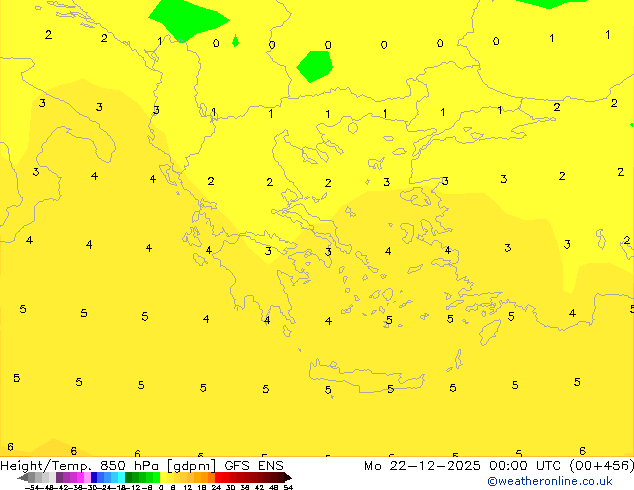Click the cyan legend swatch before green
Viewport: 634px width, 490px height.
pyautogui.click(x=121, y=477)
